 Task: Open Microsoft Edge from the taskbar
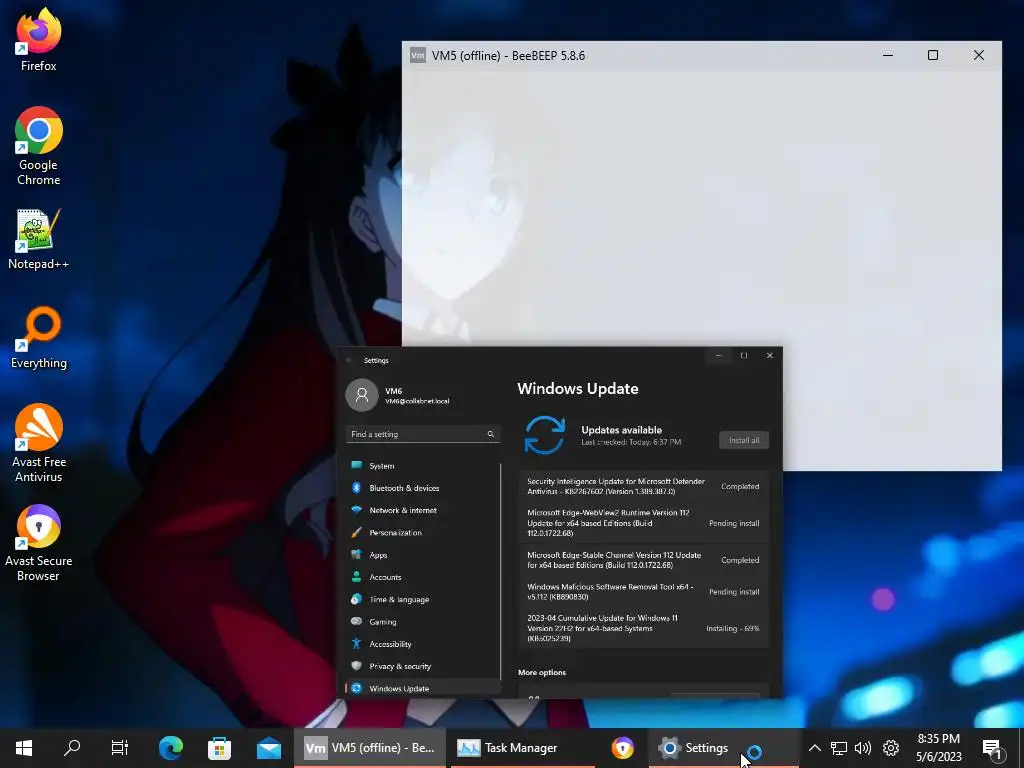[170, 748]
